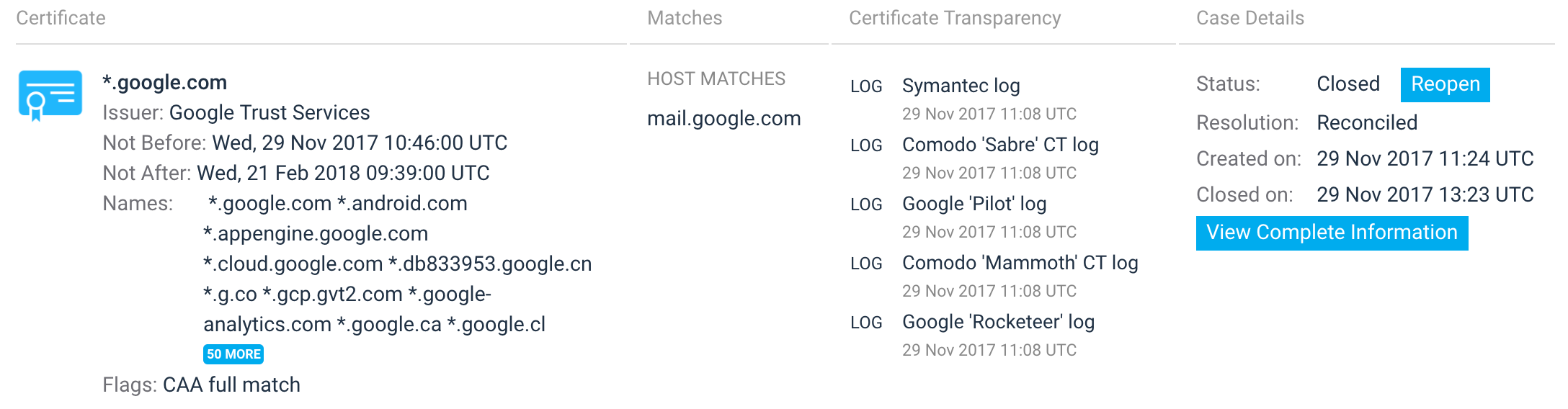Click the LOG label beside Symantec log
1568x409 pixels.
(x=866, y=86)
